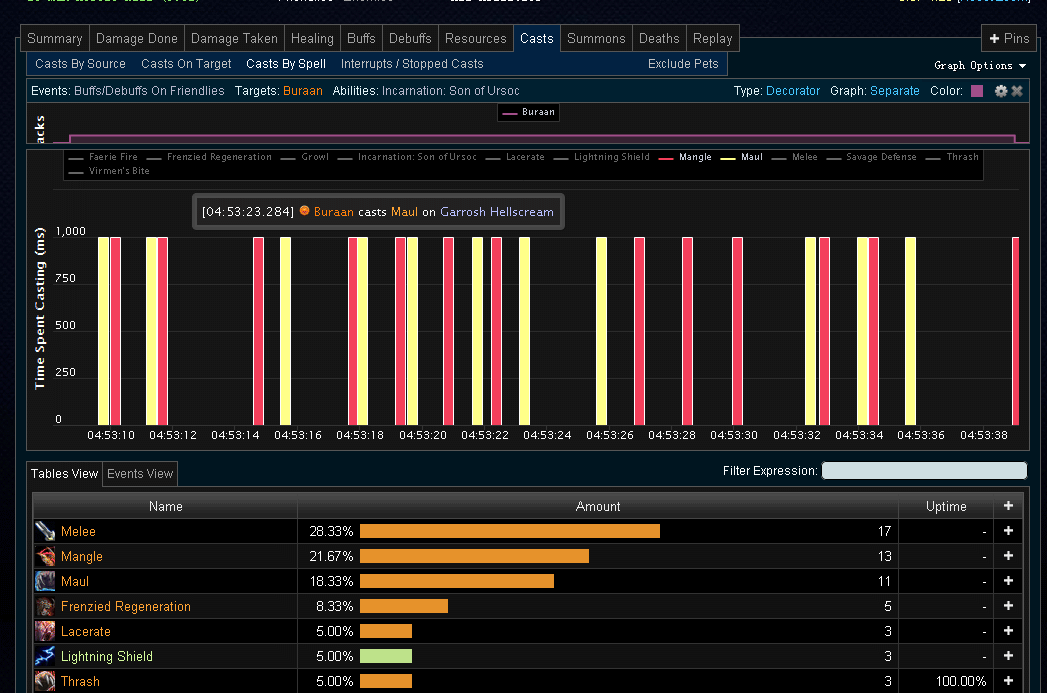This screenshot has width=1047, height=693.
Task: Expand the Melee row details
Action: tap(1008, 531)
